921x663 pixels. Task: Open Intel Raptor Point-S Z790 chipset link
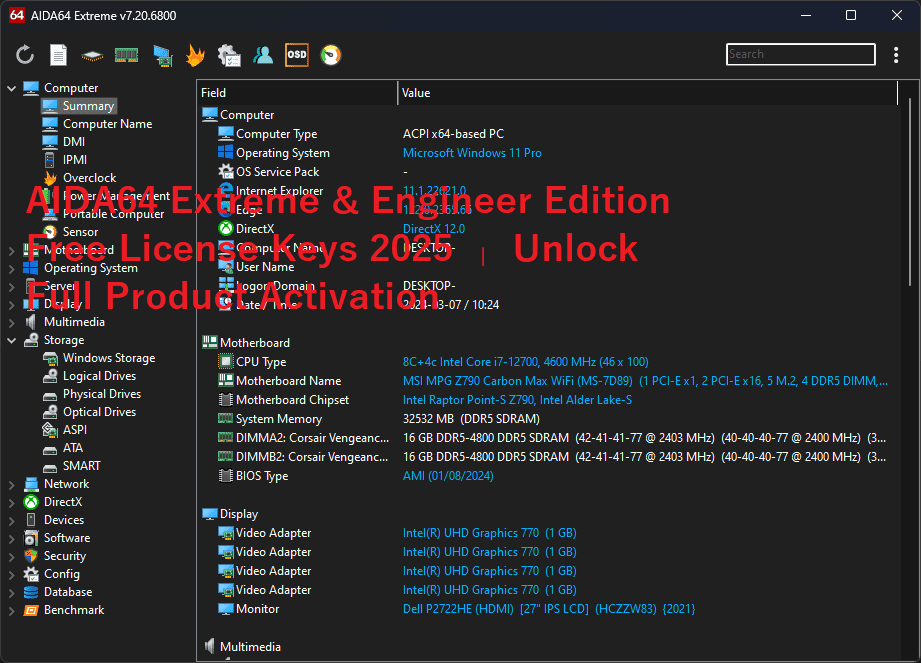point(517,401)
